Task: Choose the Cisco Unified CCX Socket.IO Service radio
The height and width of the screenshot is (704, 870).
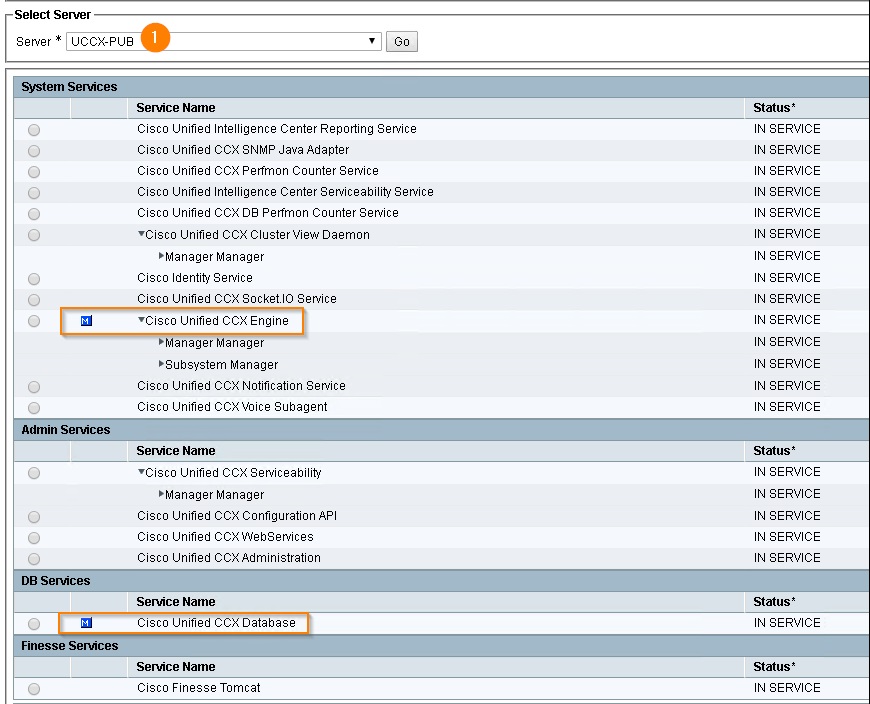Action: point(34,300)
